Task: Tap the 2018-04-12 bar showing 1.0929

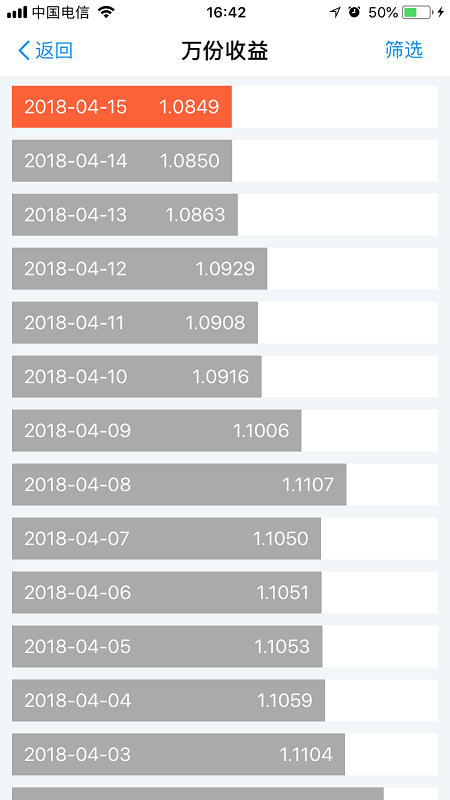Action: click(x=139, y=269)
